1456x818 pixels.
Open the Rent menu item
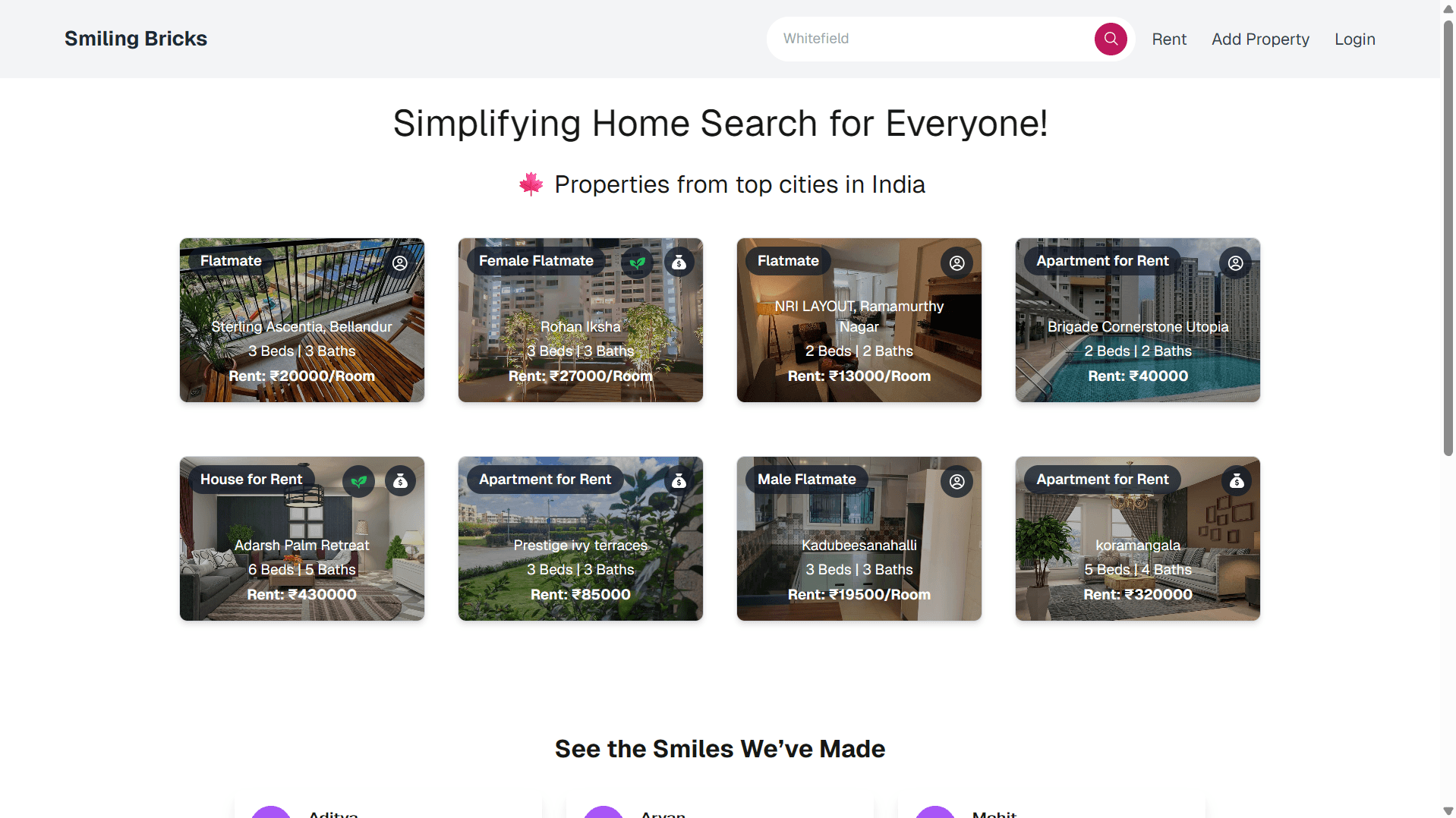(1169, 39)
